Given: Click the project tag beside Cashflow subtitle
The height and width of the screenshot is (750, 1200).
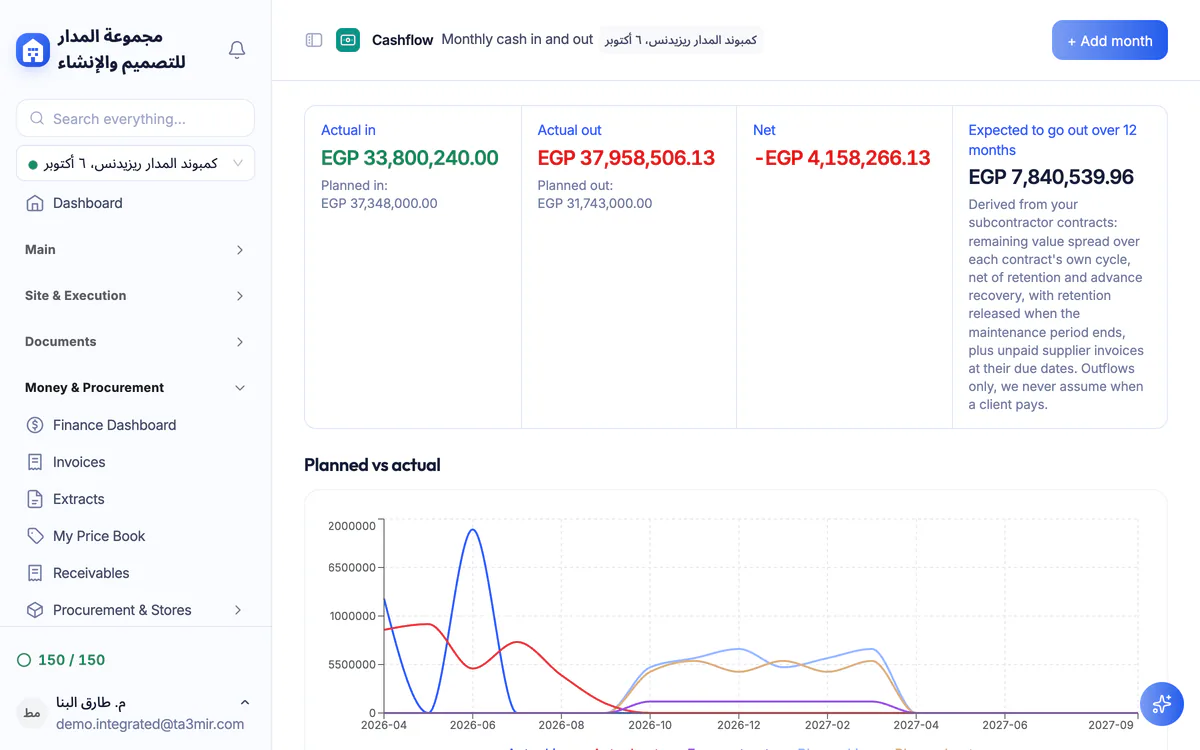Looking at the screenshot, I should pyautogui.click(x=681, y=40).
